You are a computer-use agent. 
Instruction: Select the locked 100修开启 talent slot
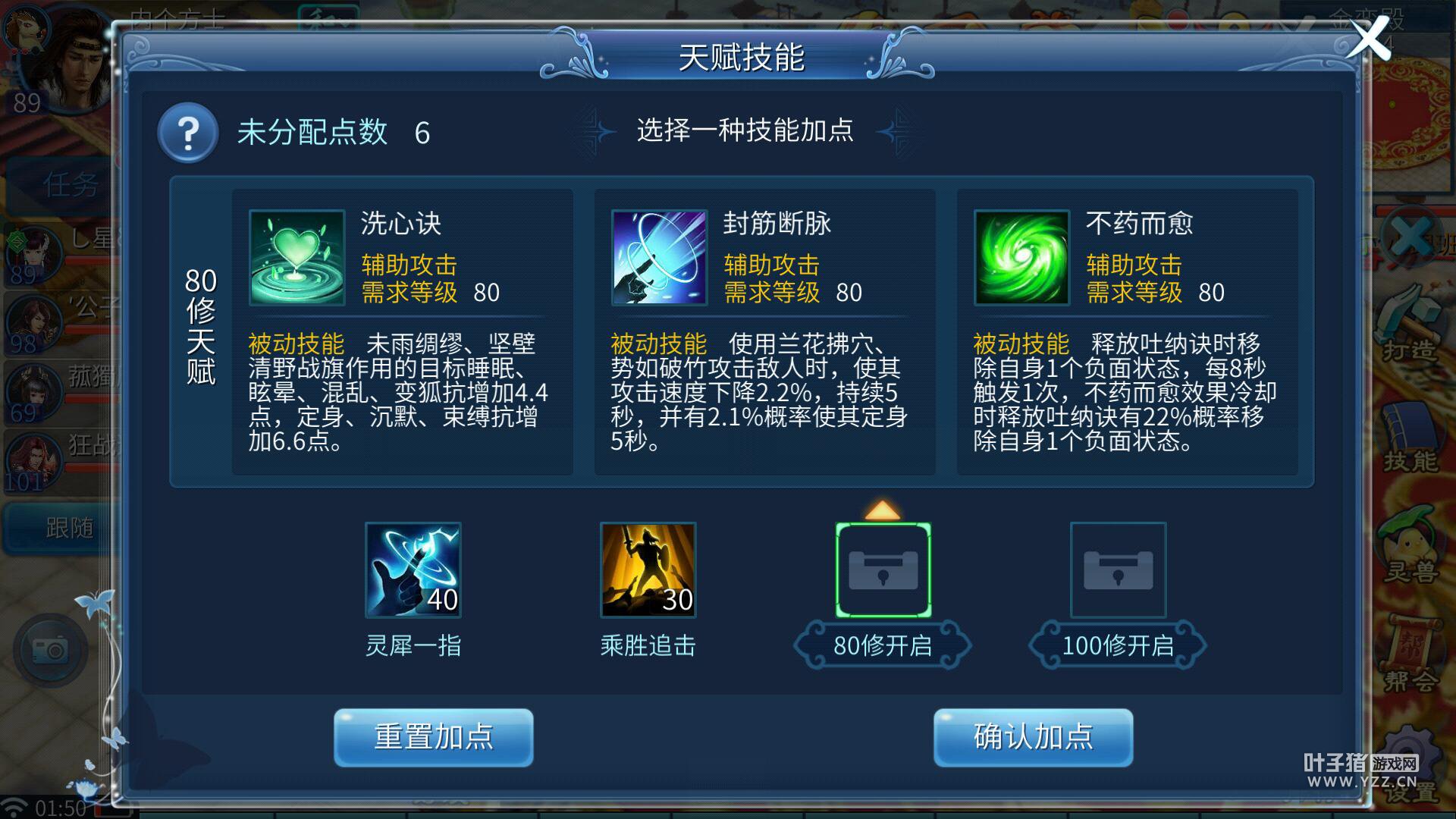(x=1119, y=570)
